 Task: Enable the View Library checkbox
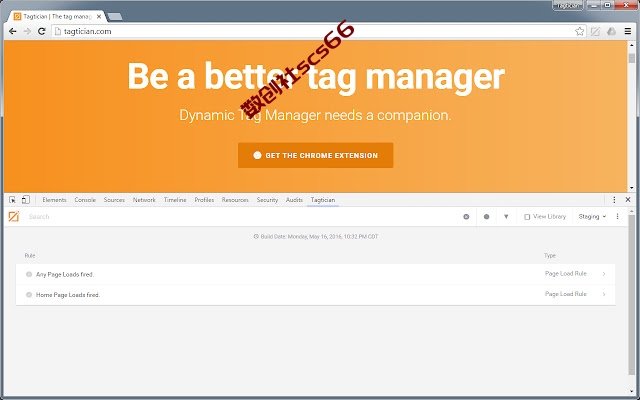tap(527, 217)
